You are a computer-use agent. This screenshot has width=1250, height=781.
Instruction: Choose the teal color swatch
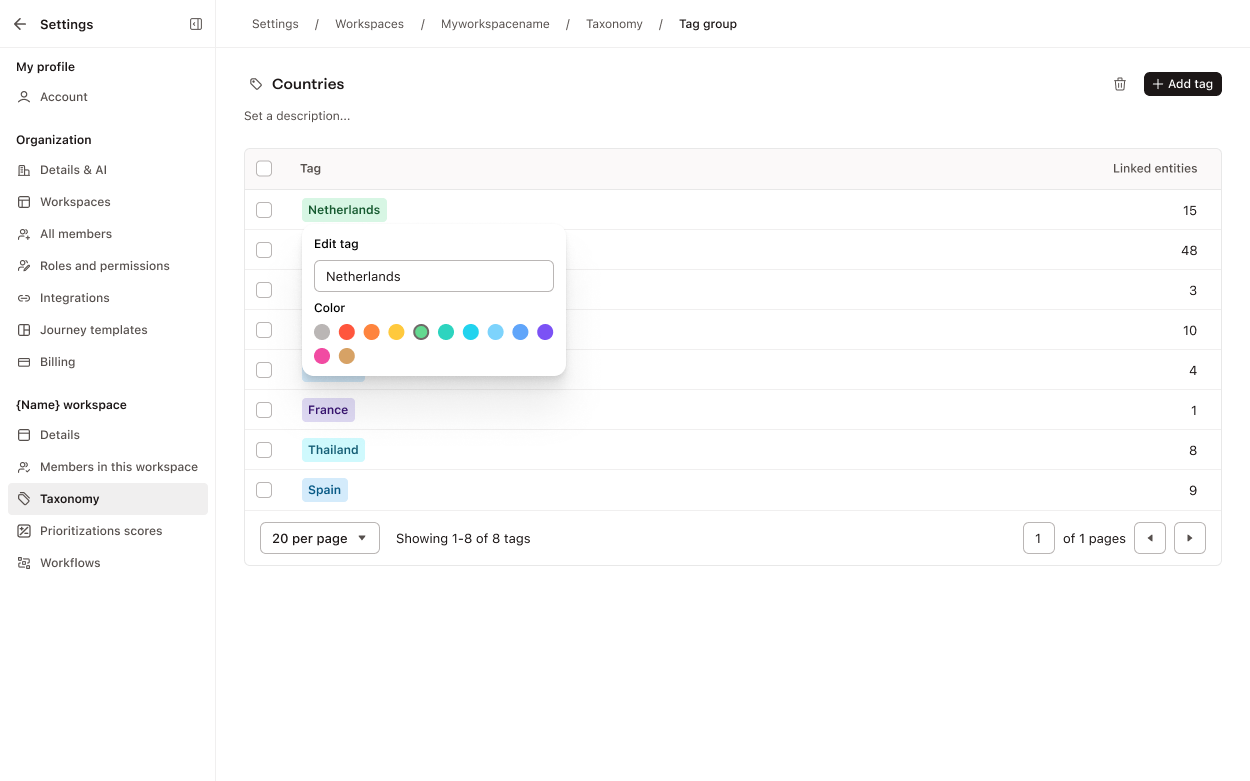click(x=446, y=332)
